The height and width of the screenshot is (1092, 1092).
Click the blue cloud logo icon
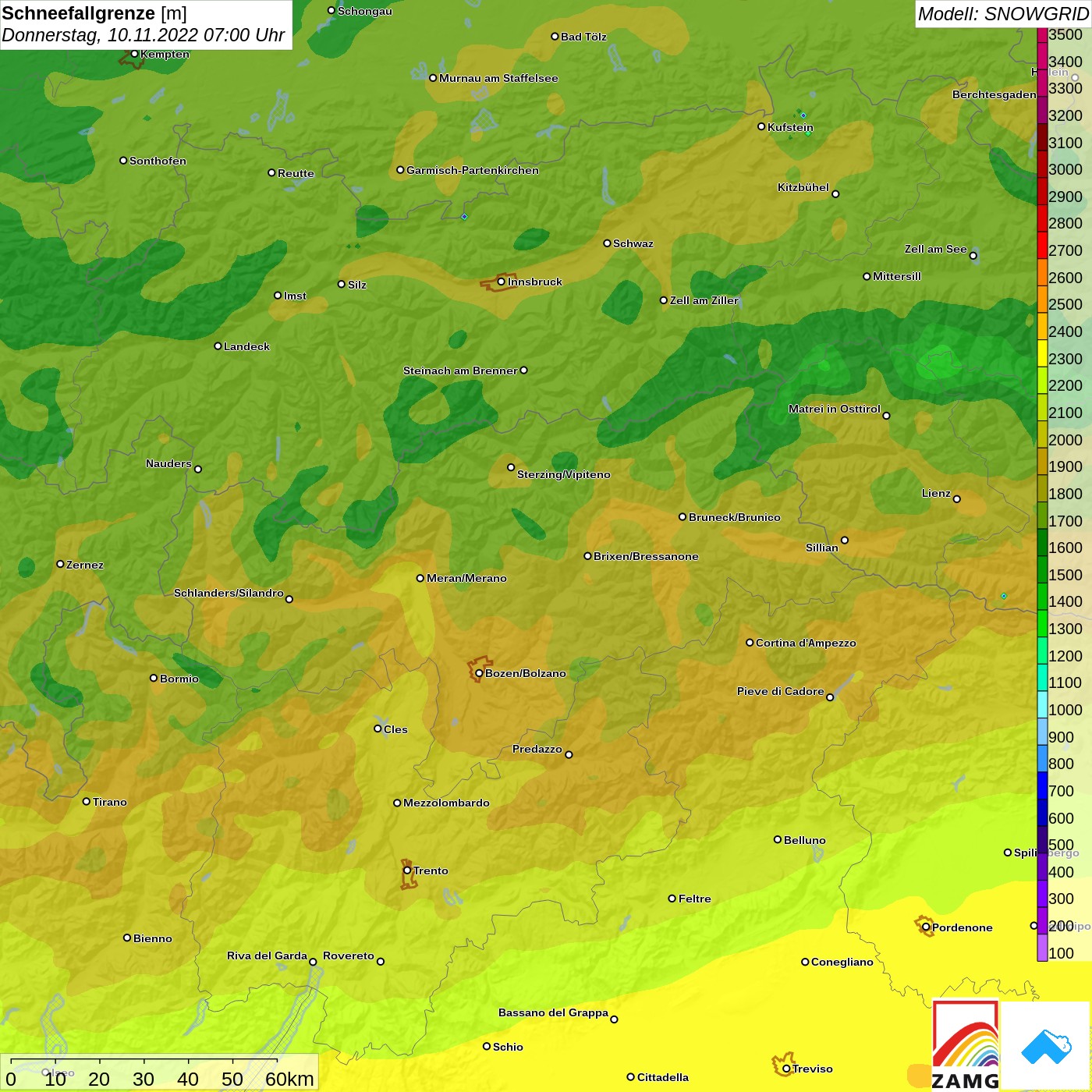(x=1046, y=1047)
